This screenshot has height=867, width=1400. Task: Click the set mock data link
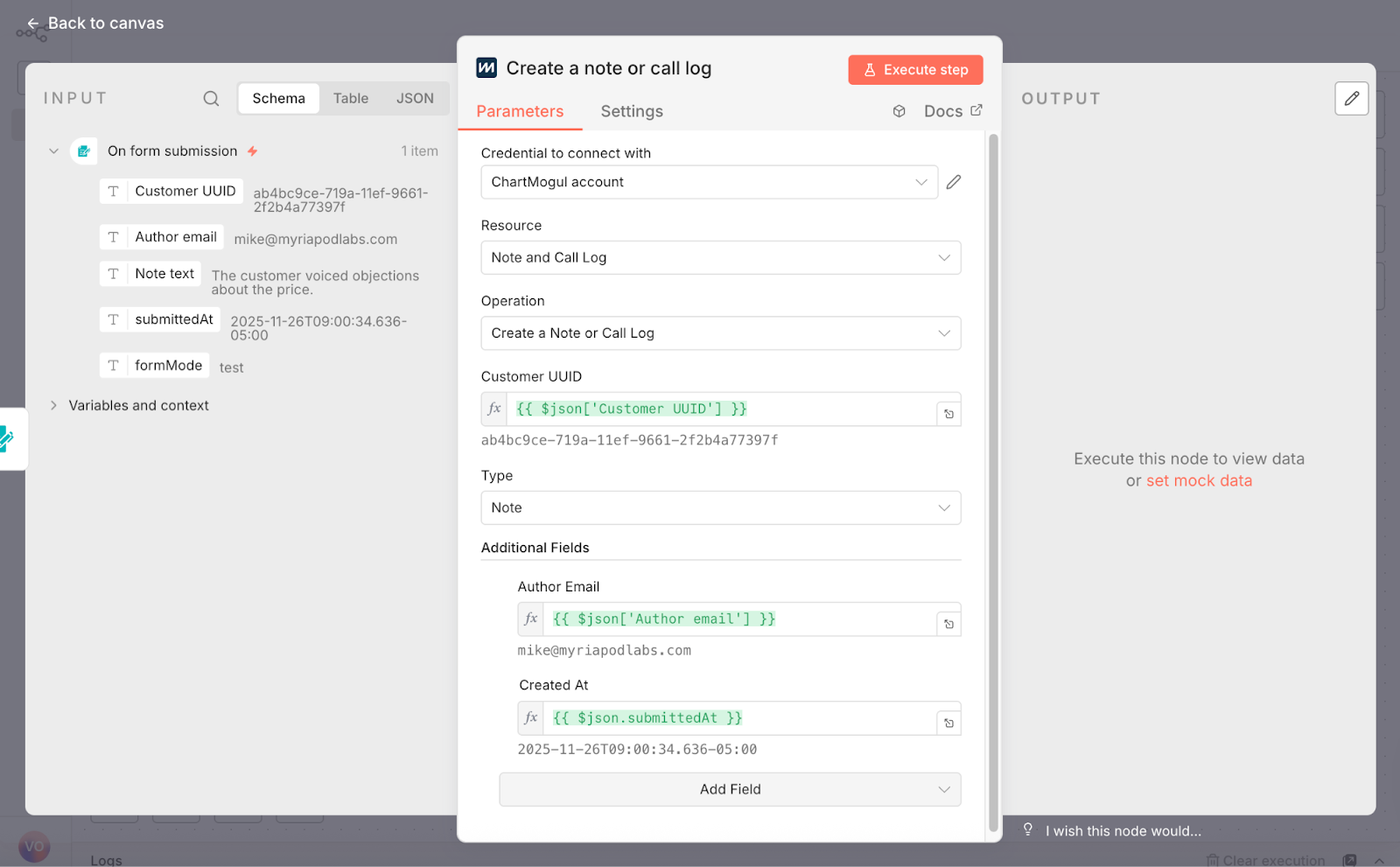click(x=1199, y=480)
